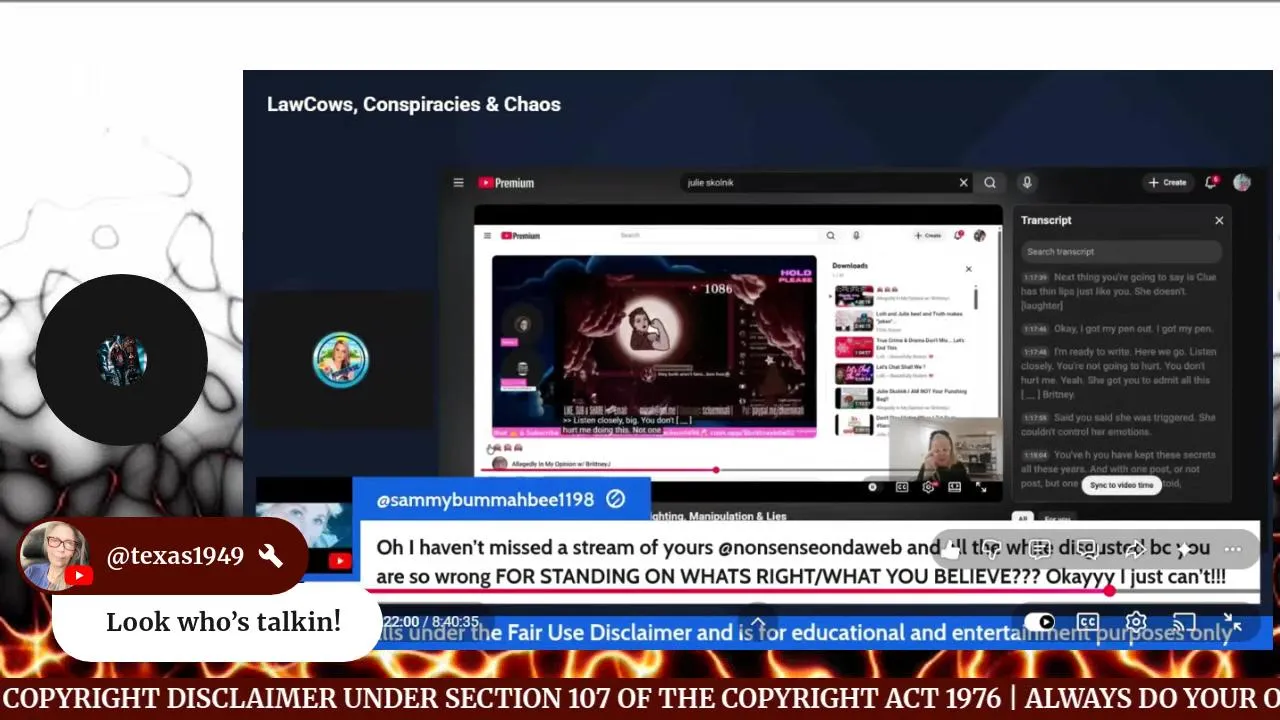Select the All chip below the transcript
This screenshot has width=1280, height=720.
[1023, 518]
